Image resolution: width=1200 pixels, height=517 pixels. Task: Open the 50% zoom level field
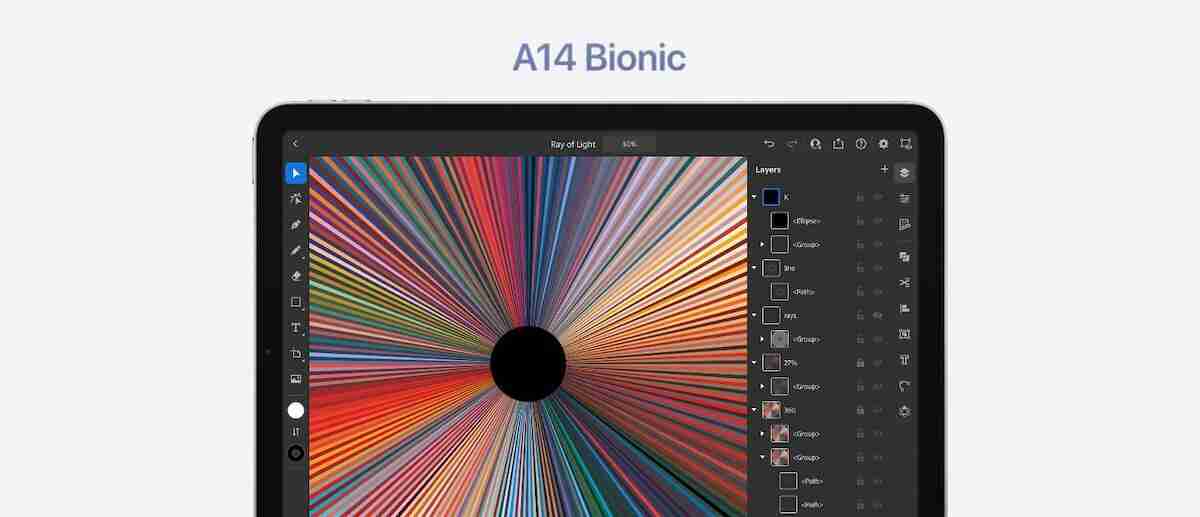[x=629, y=144]
